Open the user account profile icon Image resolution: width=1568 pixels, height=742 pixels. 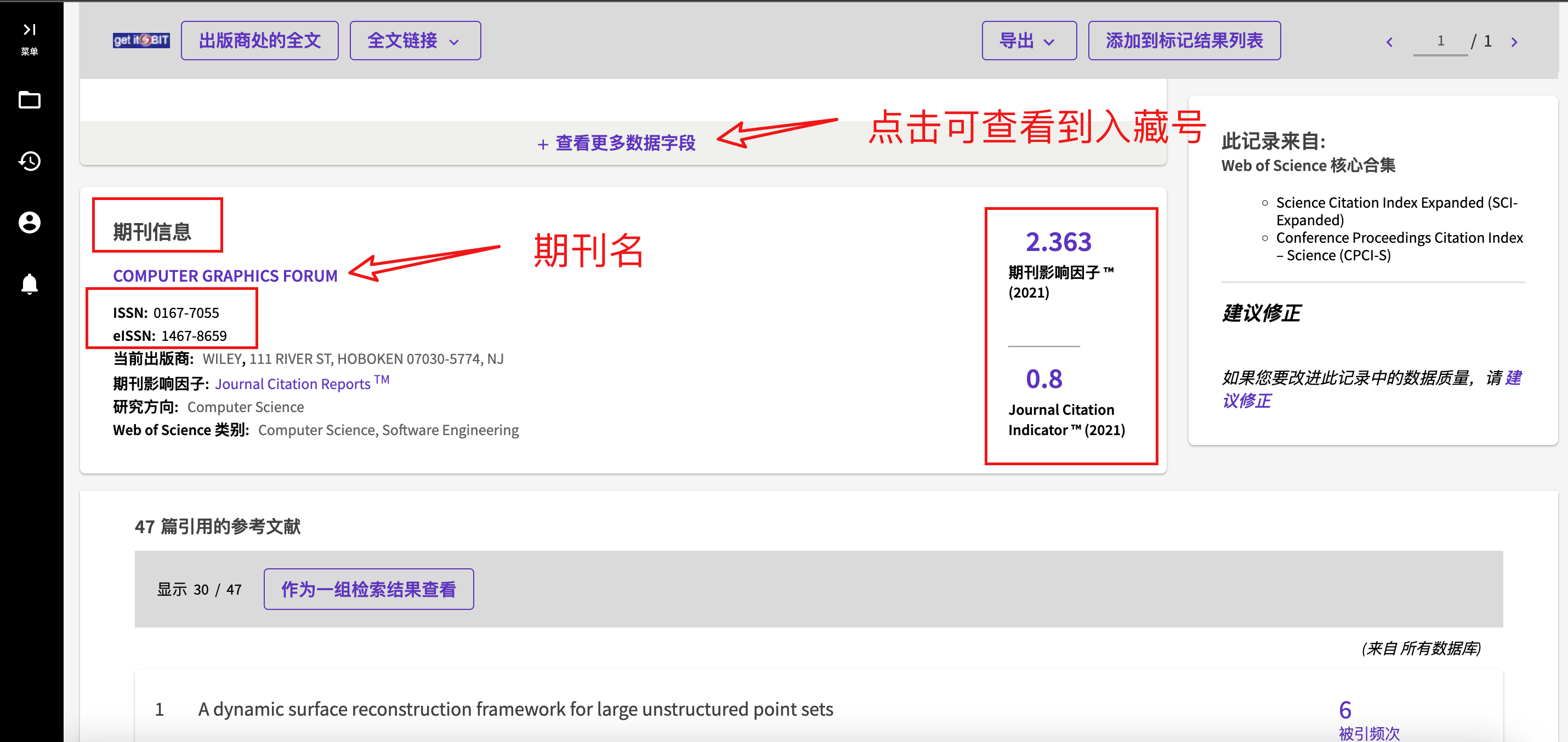coord(29,222)
